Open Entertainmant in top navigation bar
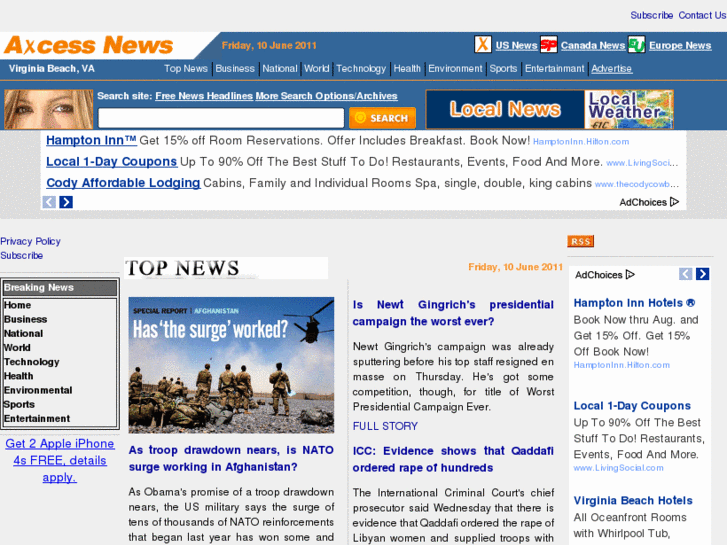Image resolution: width=727 pixels, height=545 pixels. click(x=555, y=69)
